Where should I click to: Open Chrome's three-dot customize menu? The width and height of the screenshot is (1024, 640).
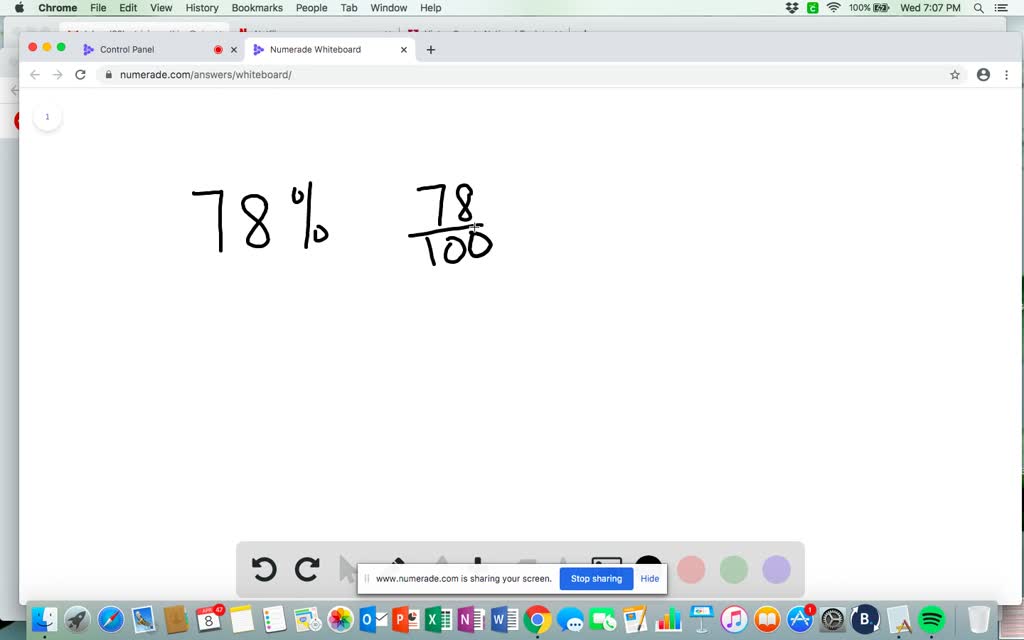point(1007,74)
